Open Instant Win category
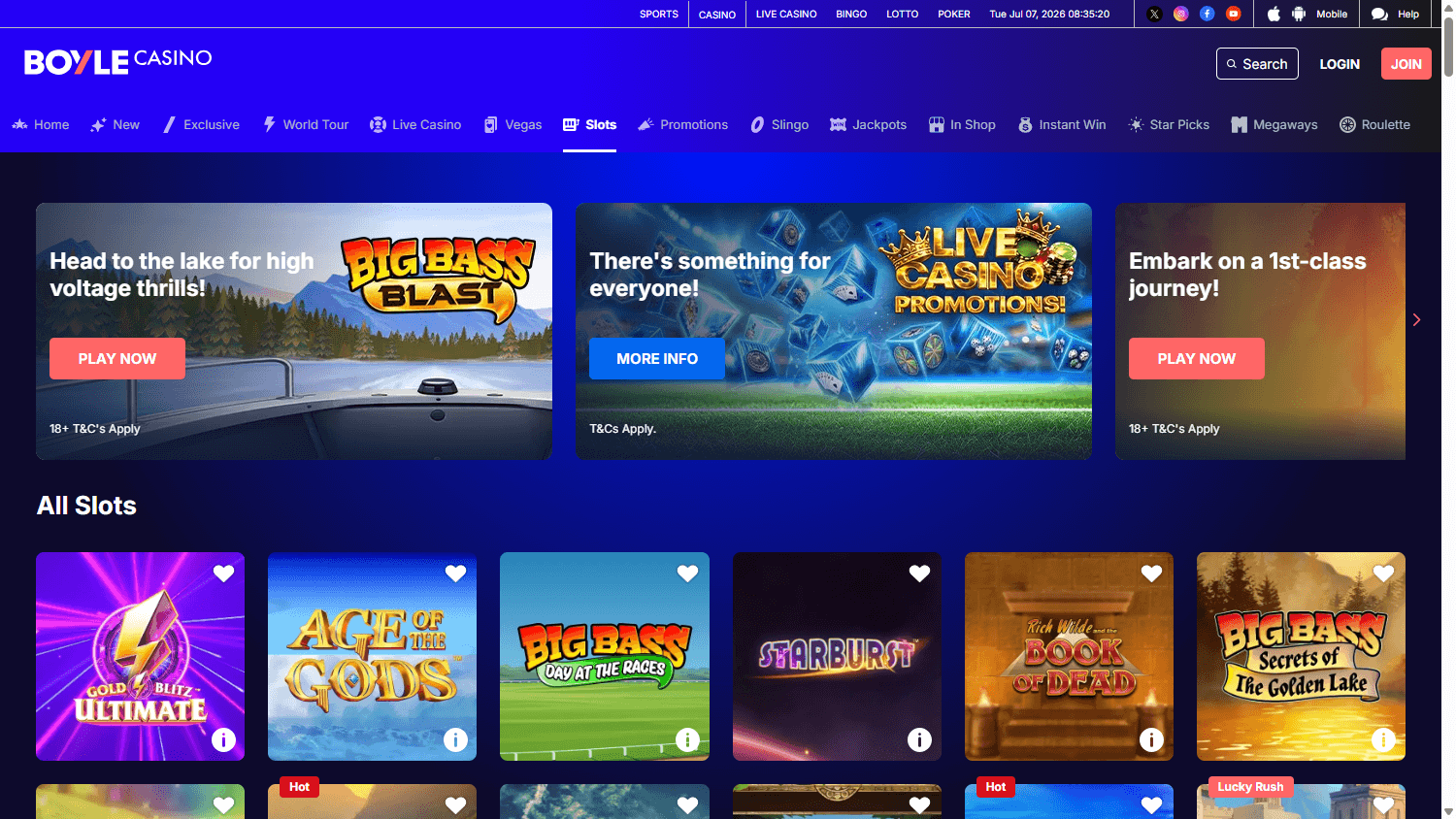The image size is (1456, 819). (x=1062, y=124)
